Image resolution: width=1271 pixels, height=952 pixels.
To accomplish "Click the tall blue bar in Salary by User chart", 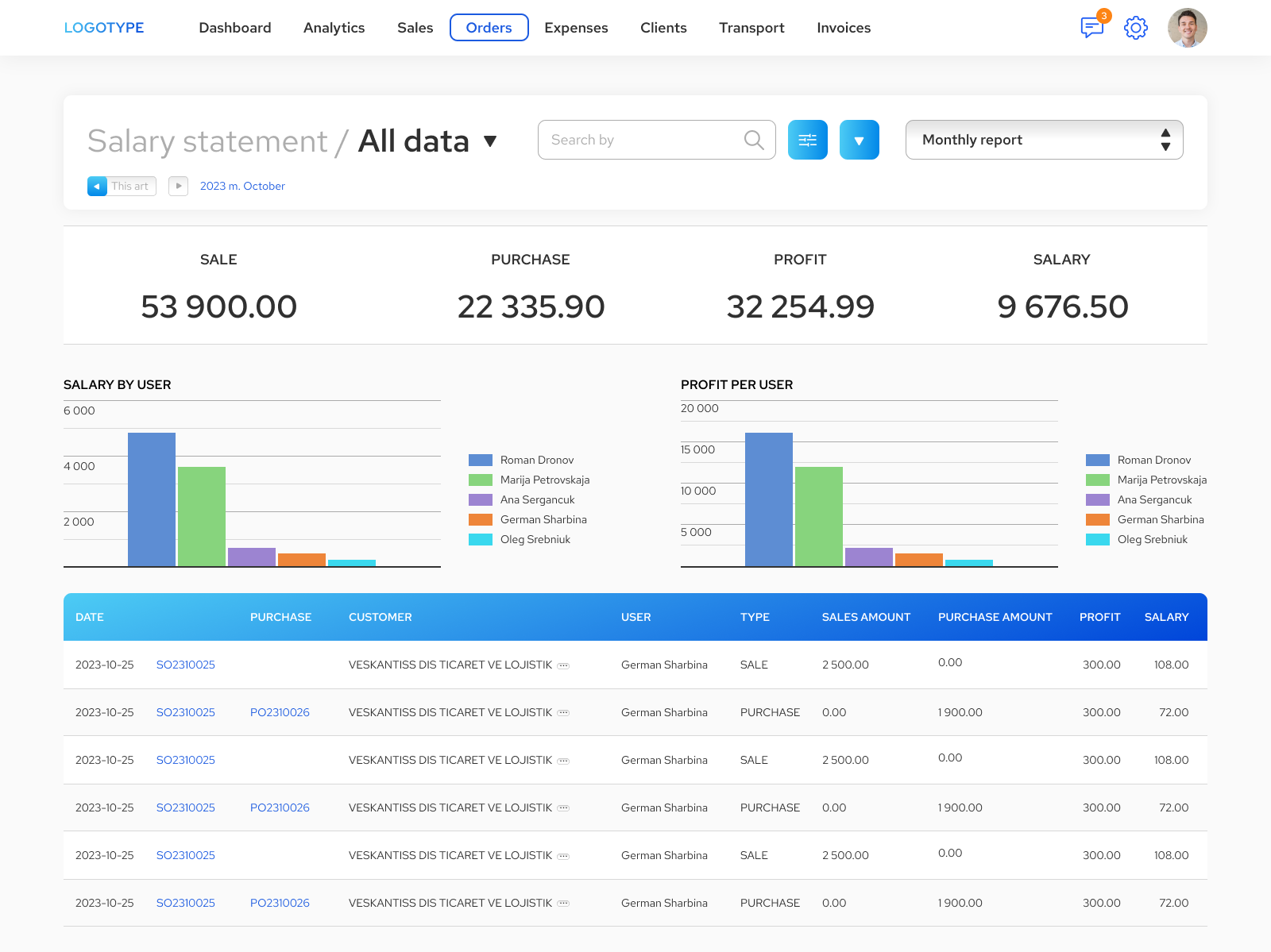I will coord(152,499).
